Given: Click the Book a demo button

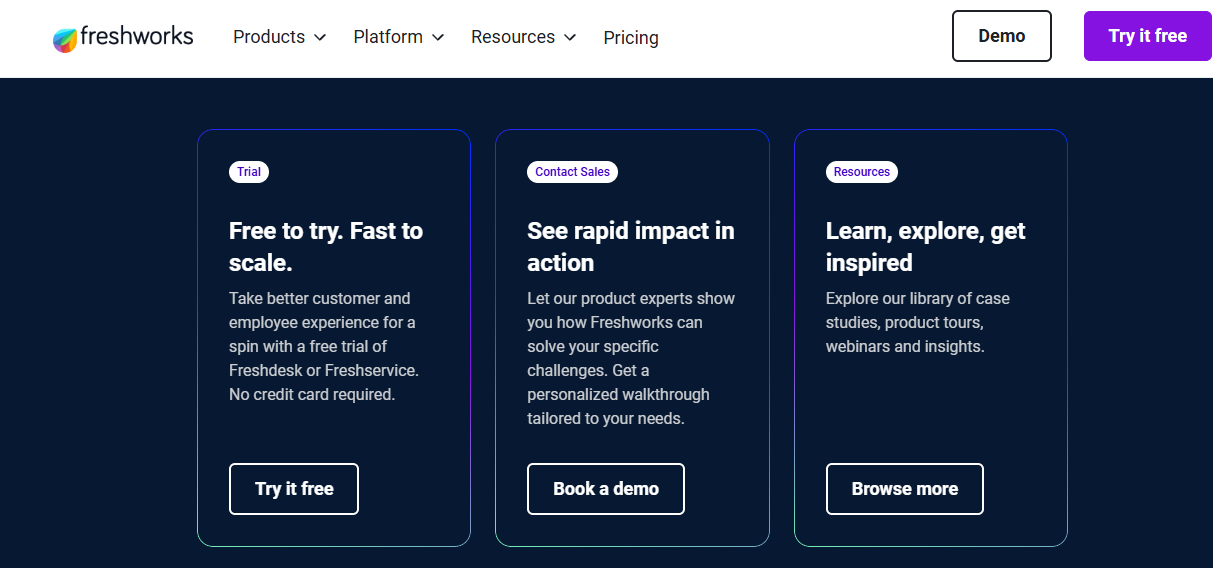Looking at the screenshot, I should tap(606, 489).
